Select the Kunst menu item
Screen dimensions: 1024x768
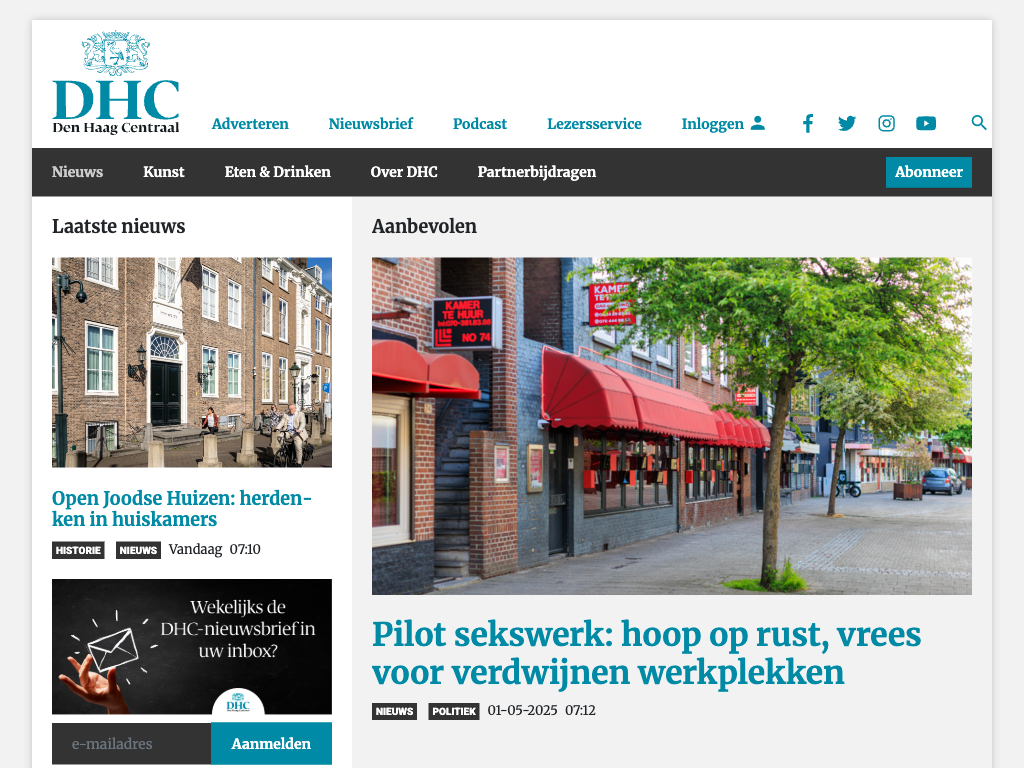(x=163, y=172)
